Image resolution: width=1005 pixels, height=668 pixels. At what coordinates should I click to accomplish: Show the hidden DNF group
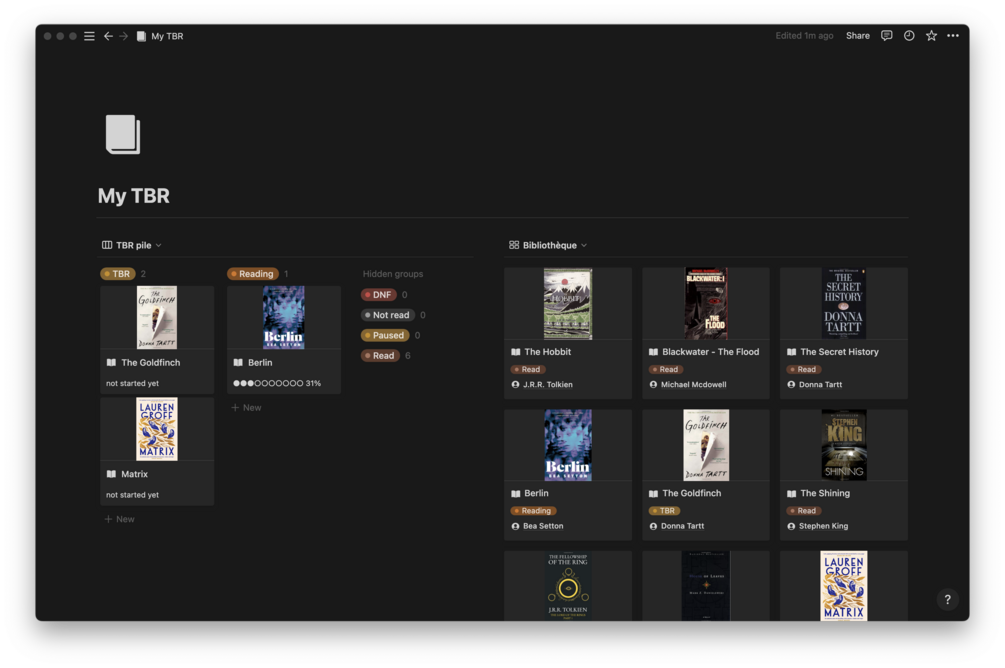click(x=379, y=295)
